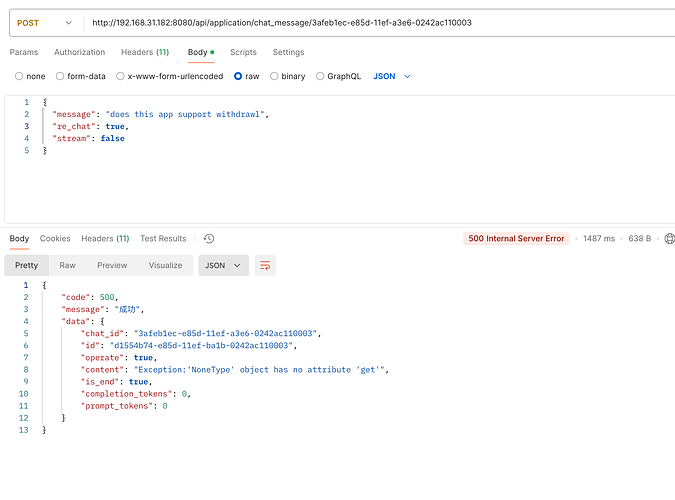675x500 pixels.
Task: Click the "completion_tokens" response line
Action: pyautogui.click(x=136, y=394)
